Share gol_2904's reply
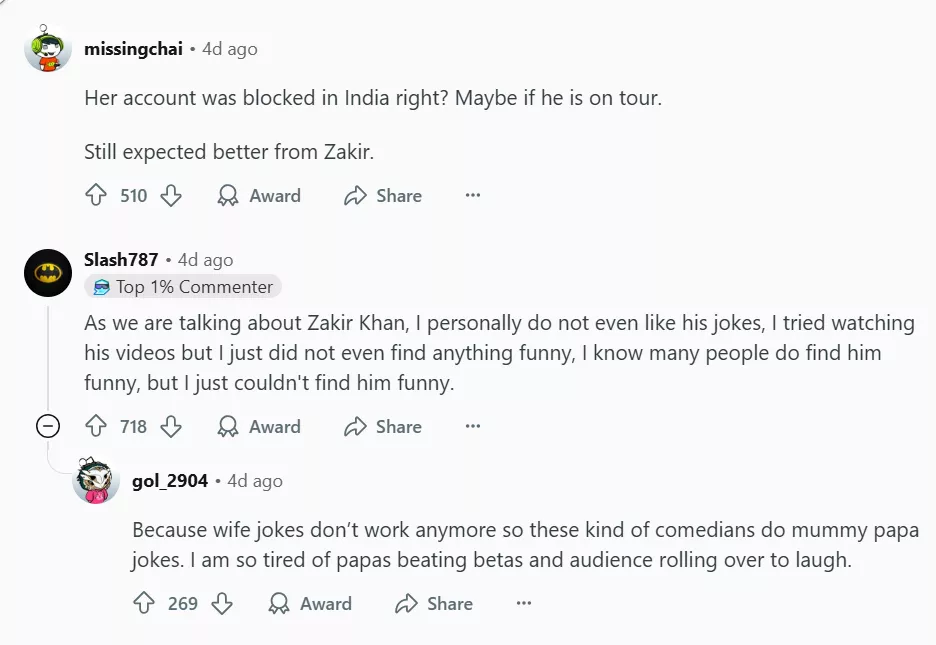 tap(434, 604)
